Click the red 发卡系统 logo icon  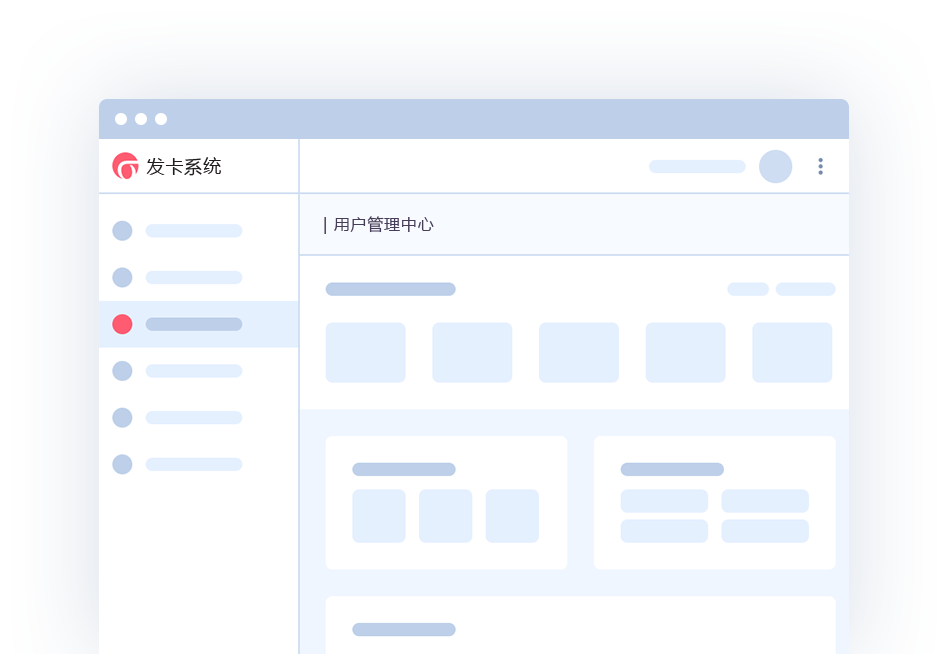(x=125, y=166)
